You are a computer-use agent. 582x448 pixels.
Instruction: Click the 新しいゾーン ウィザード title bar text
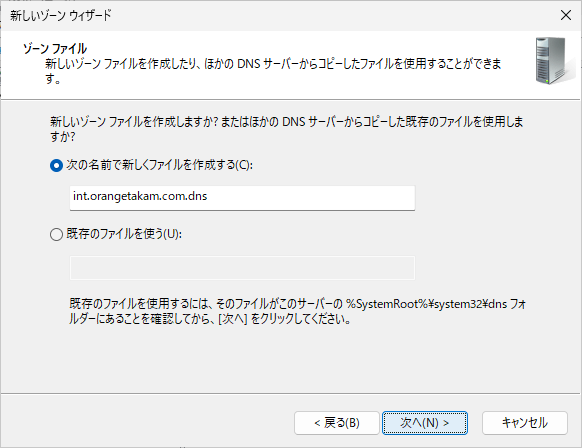tap(61, 16)
